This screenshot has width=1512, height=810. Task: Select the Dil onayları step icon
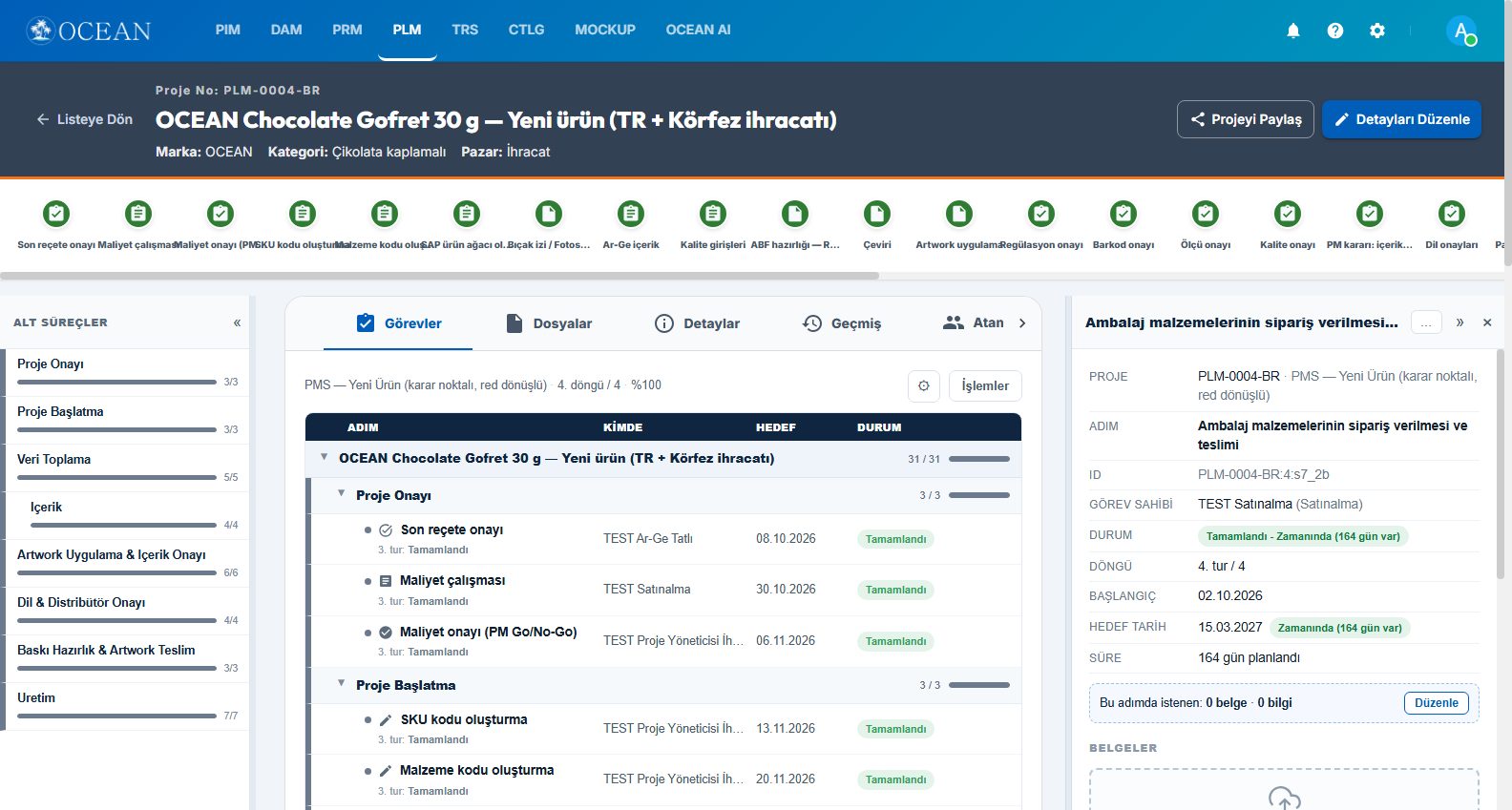point(1452,214)
